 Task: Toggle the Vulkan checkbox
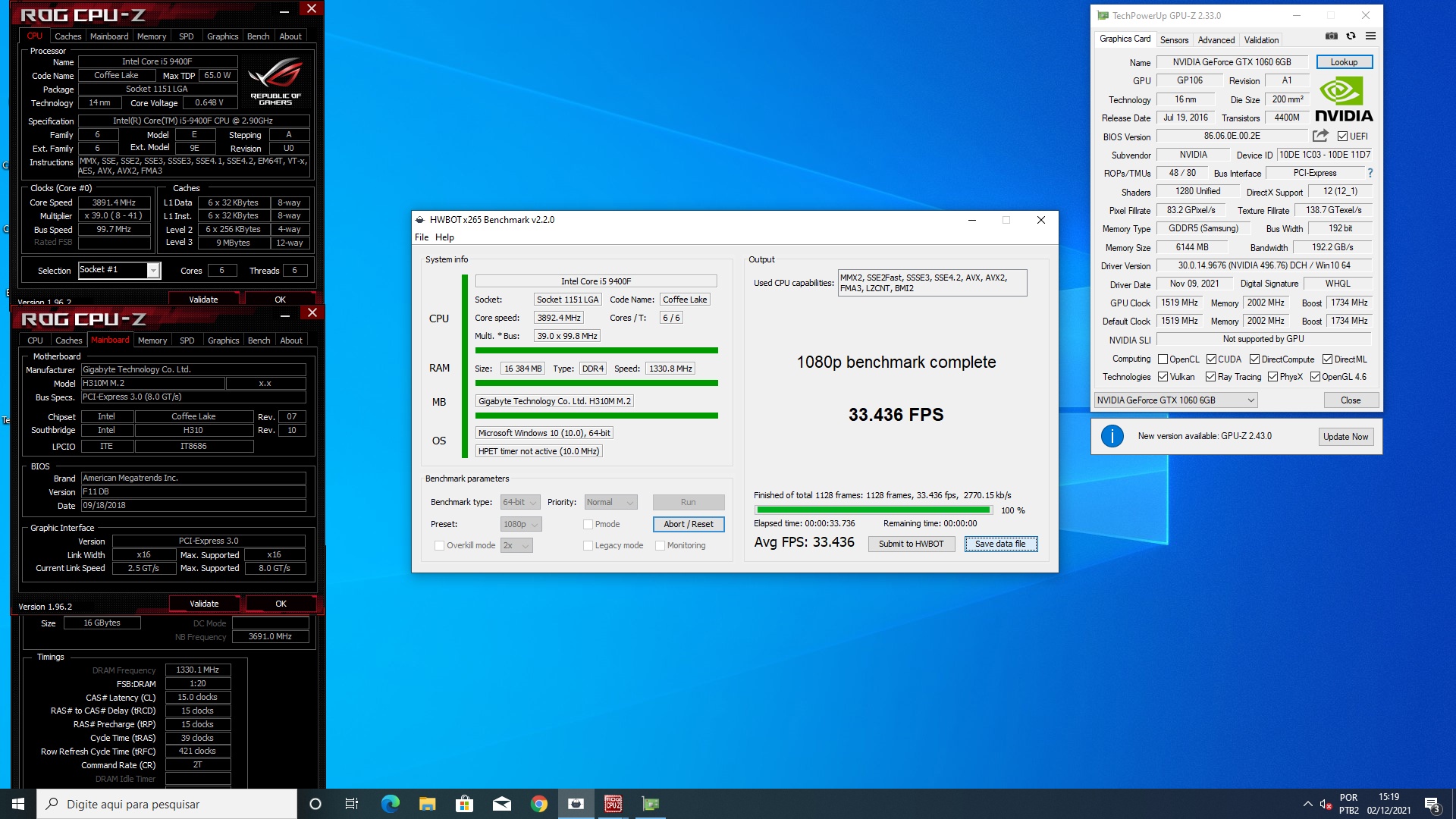click(1163, 377)
